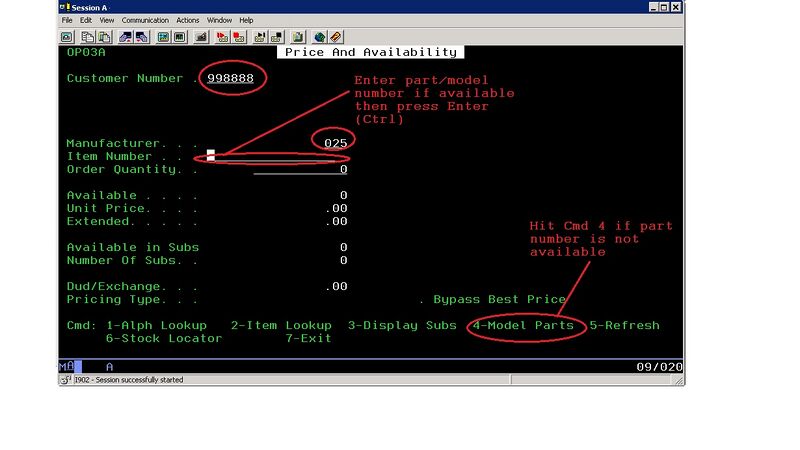Open the Display setup toolbar icon
Viewport: 800px width, 450px height.
tap(163, 37)
